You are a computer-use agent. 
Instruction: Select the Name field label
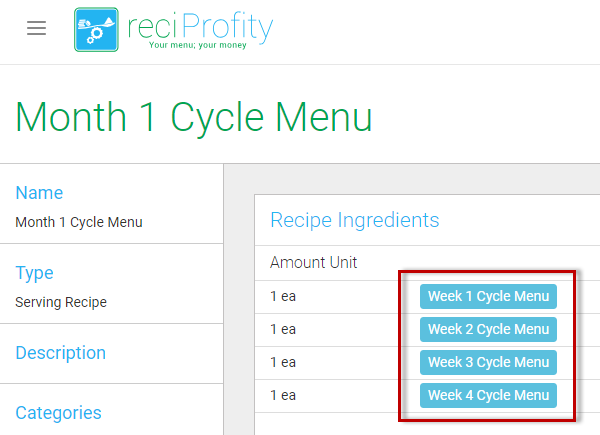(x=39, y=193)
